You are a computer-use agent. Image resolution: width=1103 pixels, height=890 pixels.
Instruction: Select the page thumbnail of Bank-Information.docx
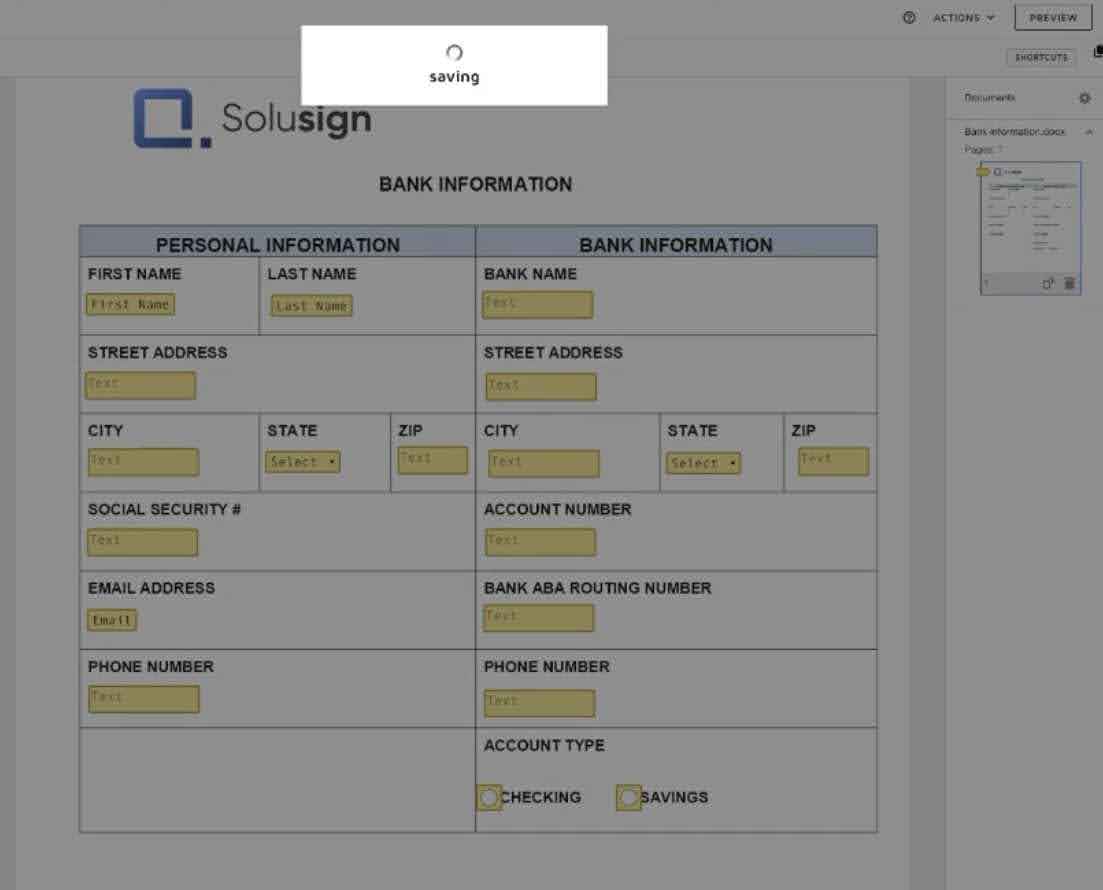pyautogui.click(x=1031, y=220)
